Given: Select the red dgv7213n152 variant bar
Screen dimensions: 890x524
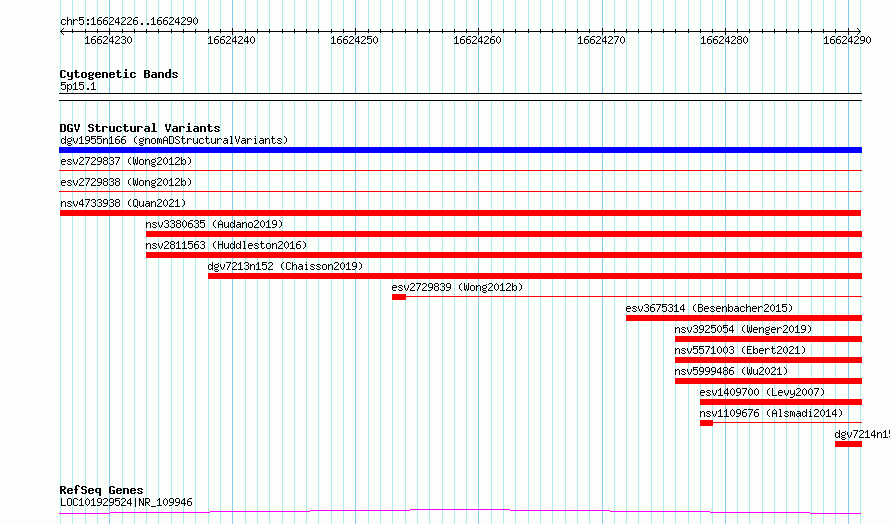Looking at the screenshot, I should click(535, 276).
